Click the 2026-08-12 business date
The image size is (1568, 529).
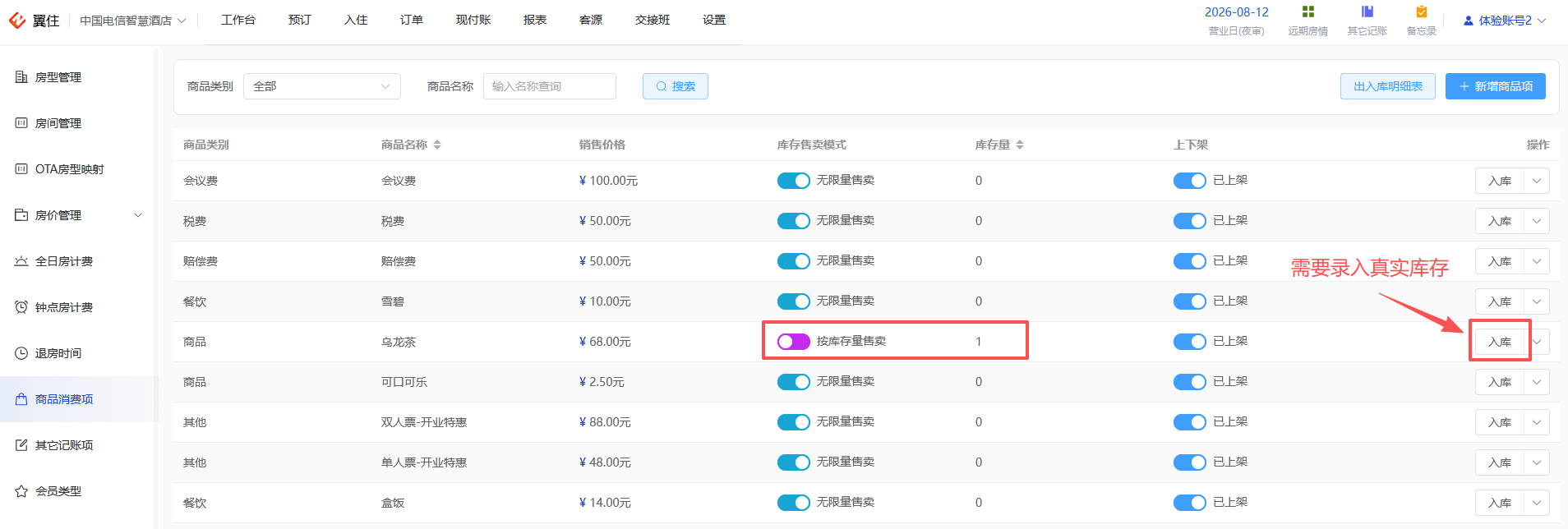[x=1237, y=12]
